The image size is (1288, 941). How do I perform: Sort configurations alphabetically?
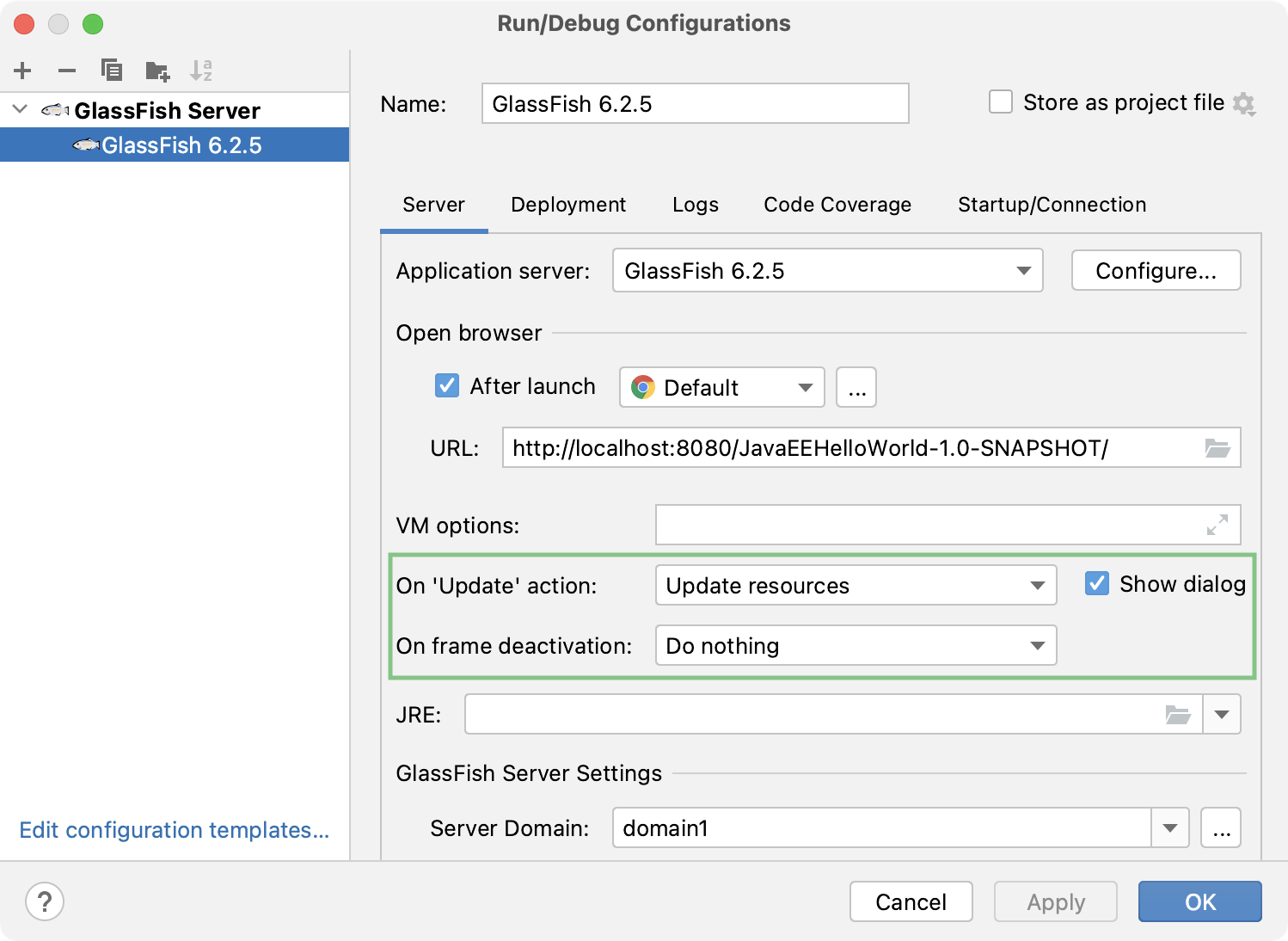pos(201,71)
